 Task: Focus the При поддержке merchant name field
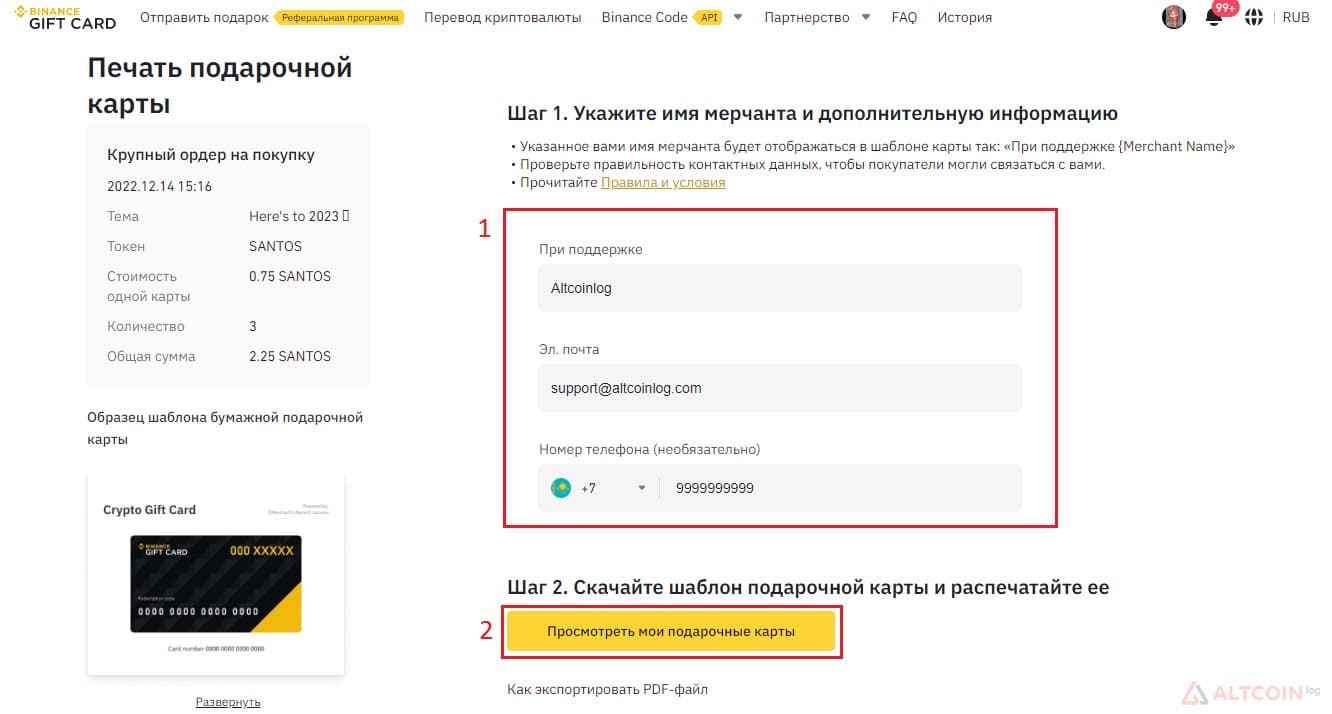click(x=780, y=288)
